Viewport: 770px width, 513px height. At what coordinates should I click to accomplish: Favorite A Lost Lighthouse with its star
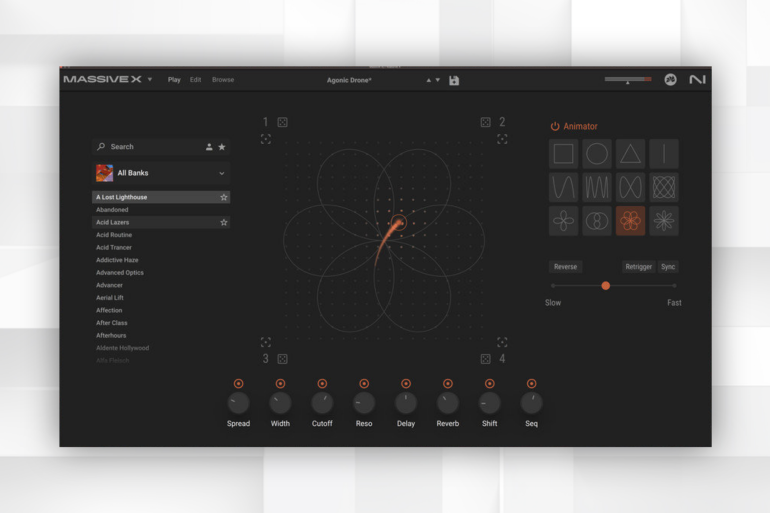[224, 197]
